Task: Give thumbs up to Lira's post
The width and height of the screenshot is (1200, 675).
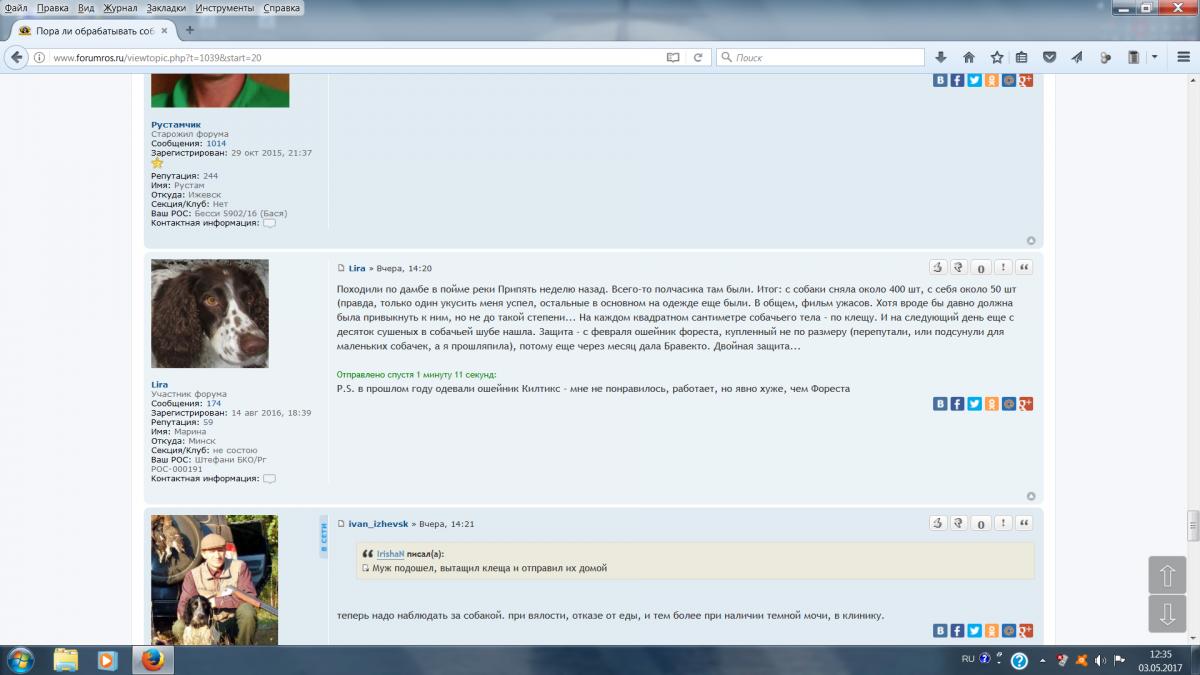Action: click(x=938, y=268)
